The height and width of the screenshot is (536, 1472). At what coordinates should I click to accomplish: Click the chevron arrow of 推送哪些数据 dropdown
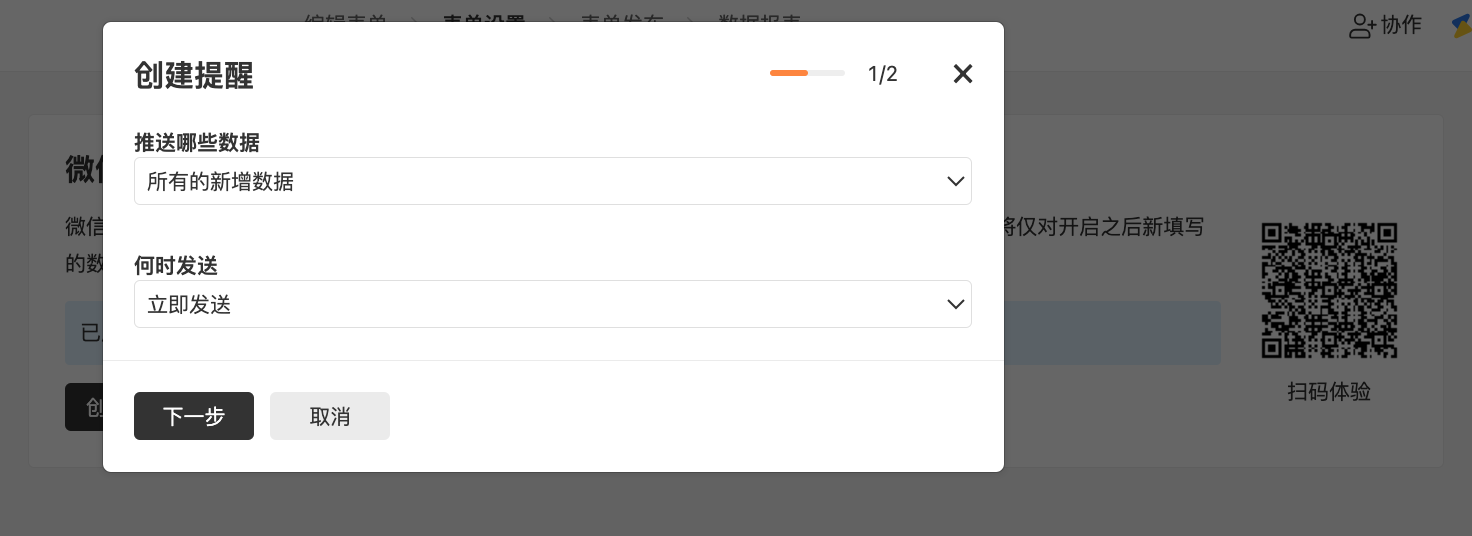(x=956, y=181)
